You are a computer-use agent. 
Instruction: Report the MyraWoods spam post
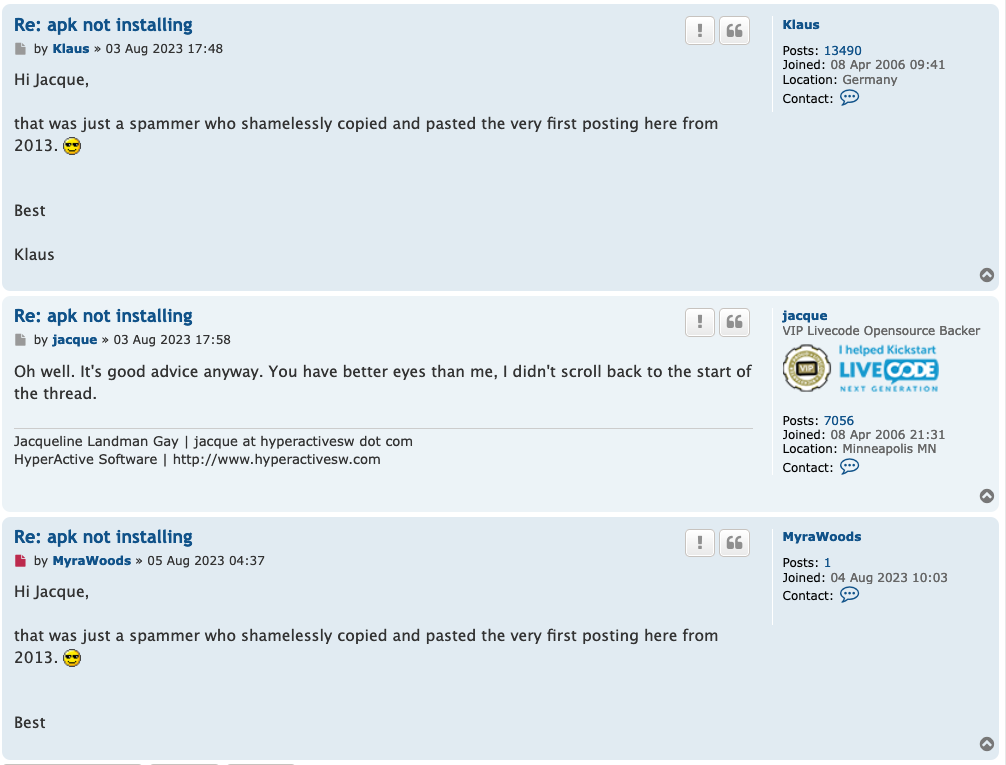[700, 543]
